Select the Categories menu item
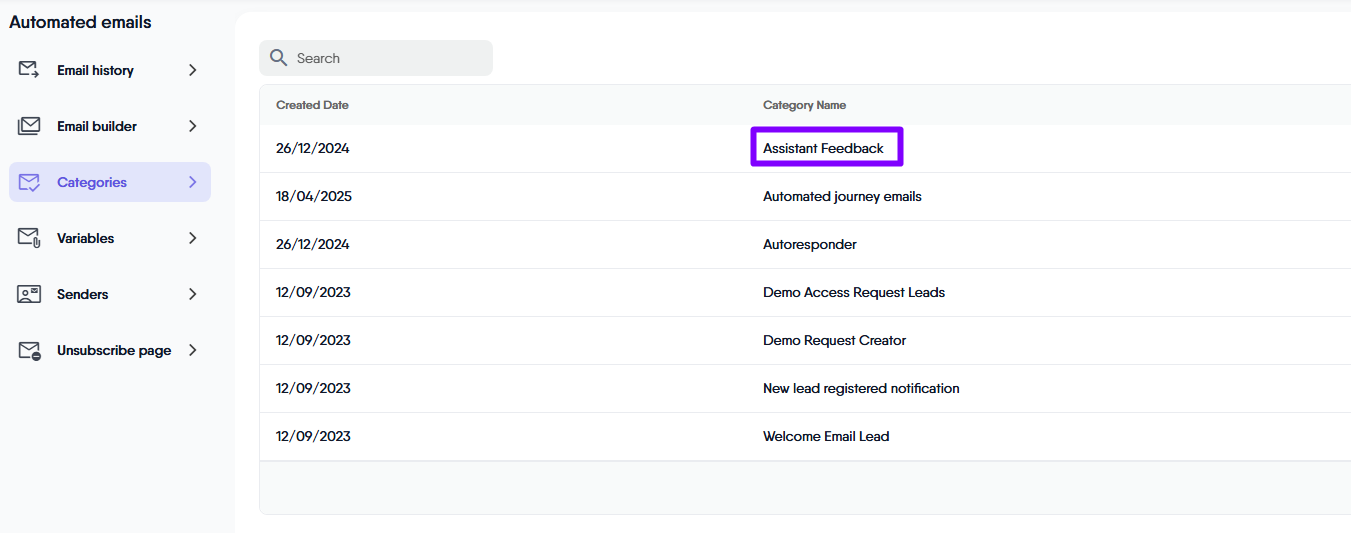The height and width of the screenshot is (533, 1351). point(92,182)
